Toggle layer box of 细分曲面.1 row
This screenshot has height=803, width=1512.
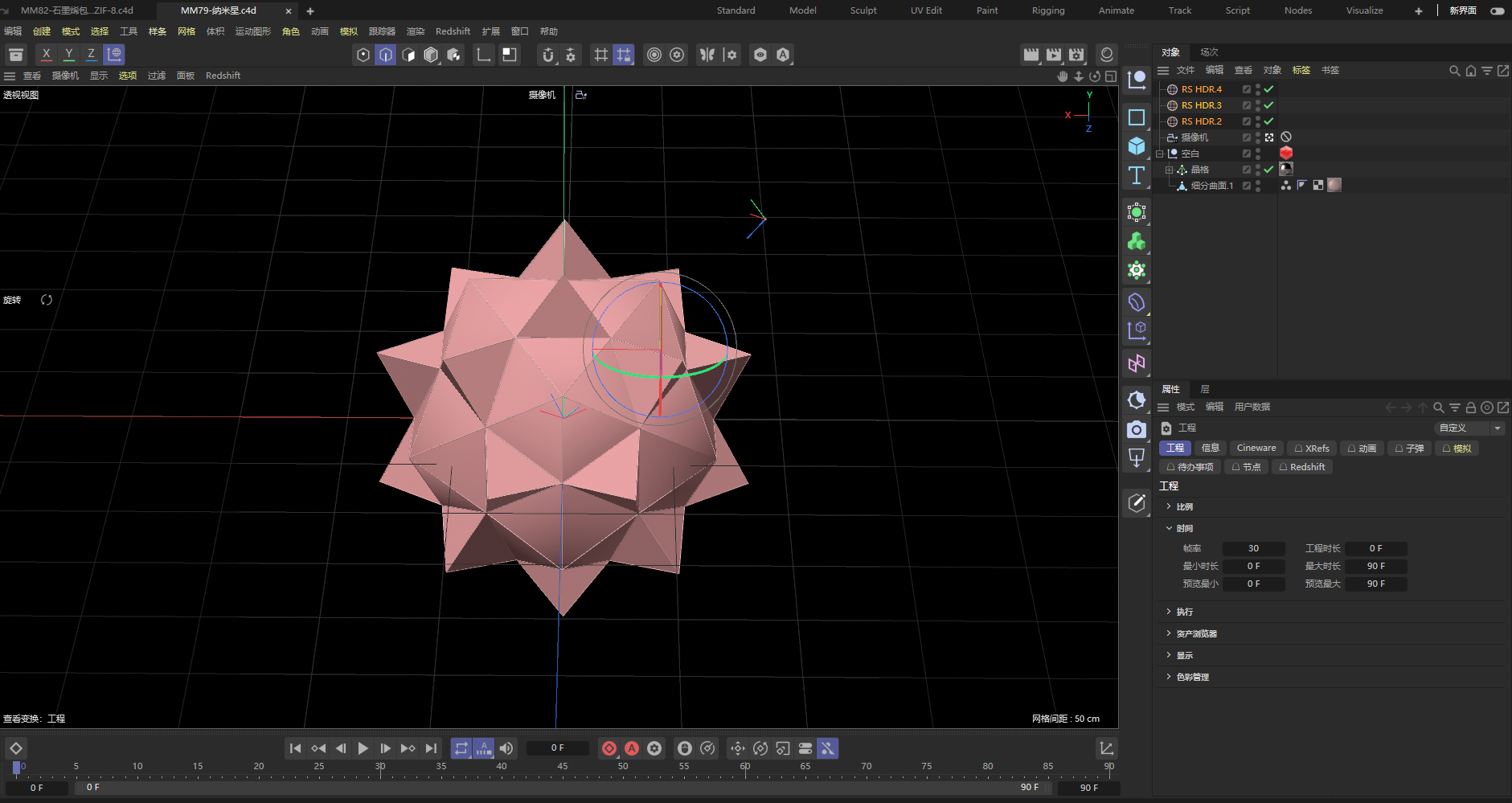1247,186
